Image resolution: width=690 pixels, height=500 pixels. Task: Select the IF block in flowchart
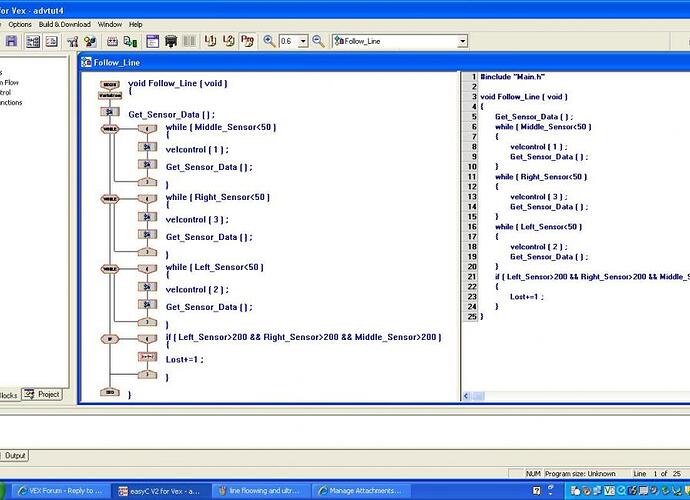pyautogui.click(x=110, y=339)
